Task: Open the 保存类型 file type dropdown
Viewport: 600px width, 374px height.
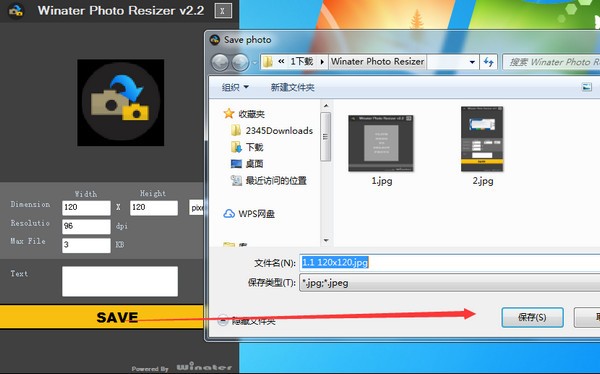Action: (x=450, y=283)
